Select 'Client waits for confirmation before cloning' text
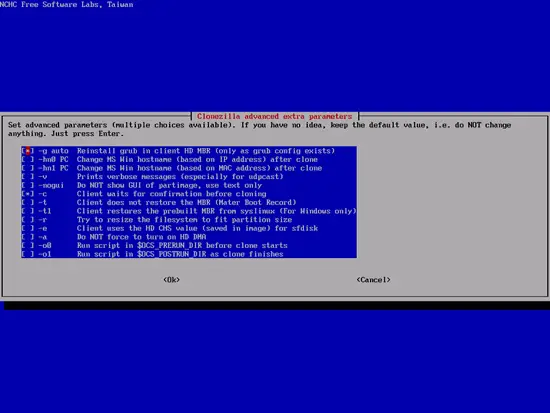Image resolution: width=550 pixels, height=413 pixels. click(172, 194)
